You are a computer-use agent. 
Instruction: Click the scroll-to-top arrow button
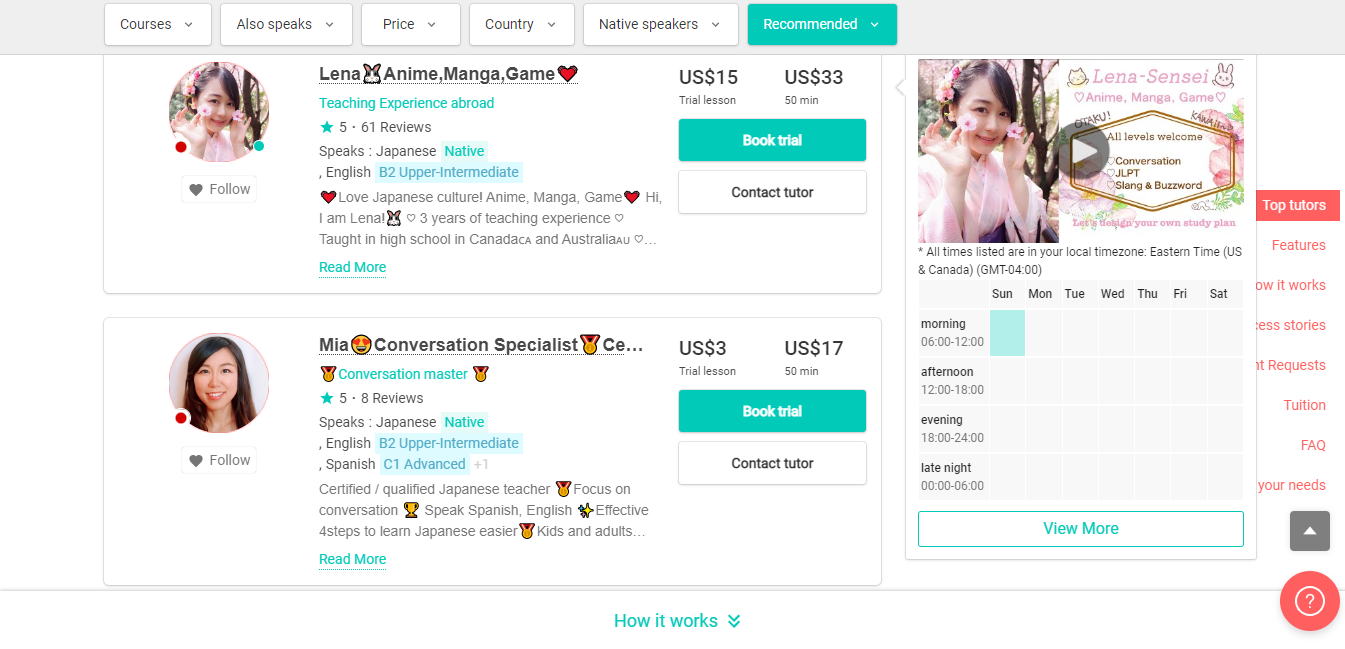[x=1309, y=531]
